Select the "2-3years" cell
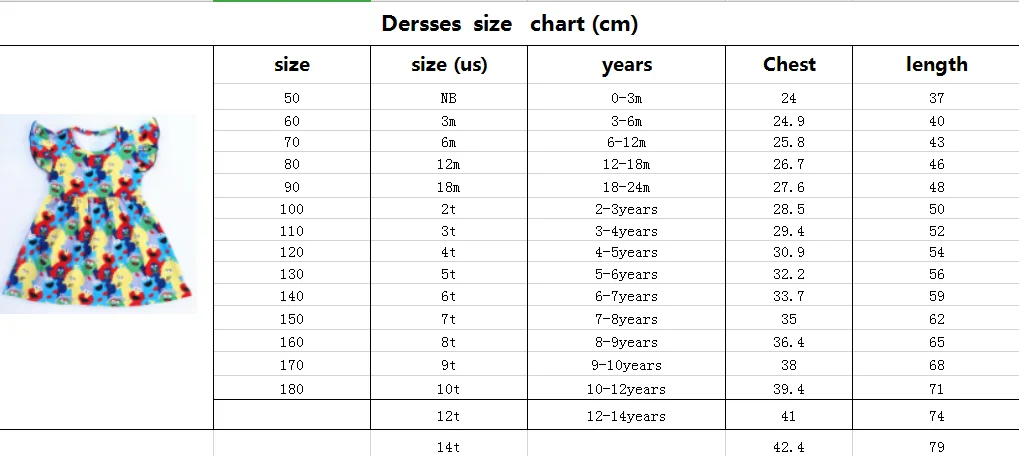Viewport: 1019px width, 456px height. [x=627, y=210]
